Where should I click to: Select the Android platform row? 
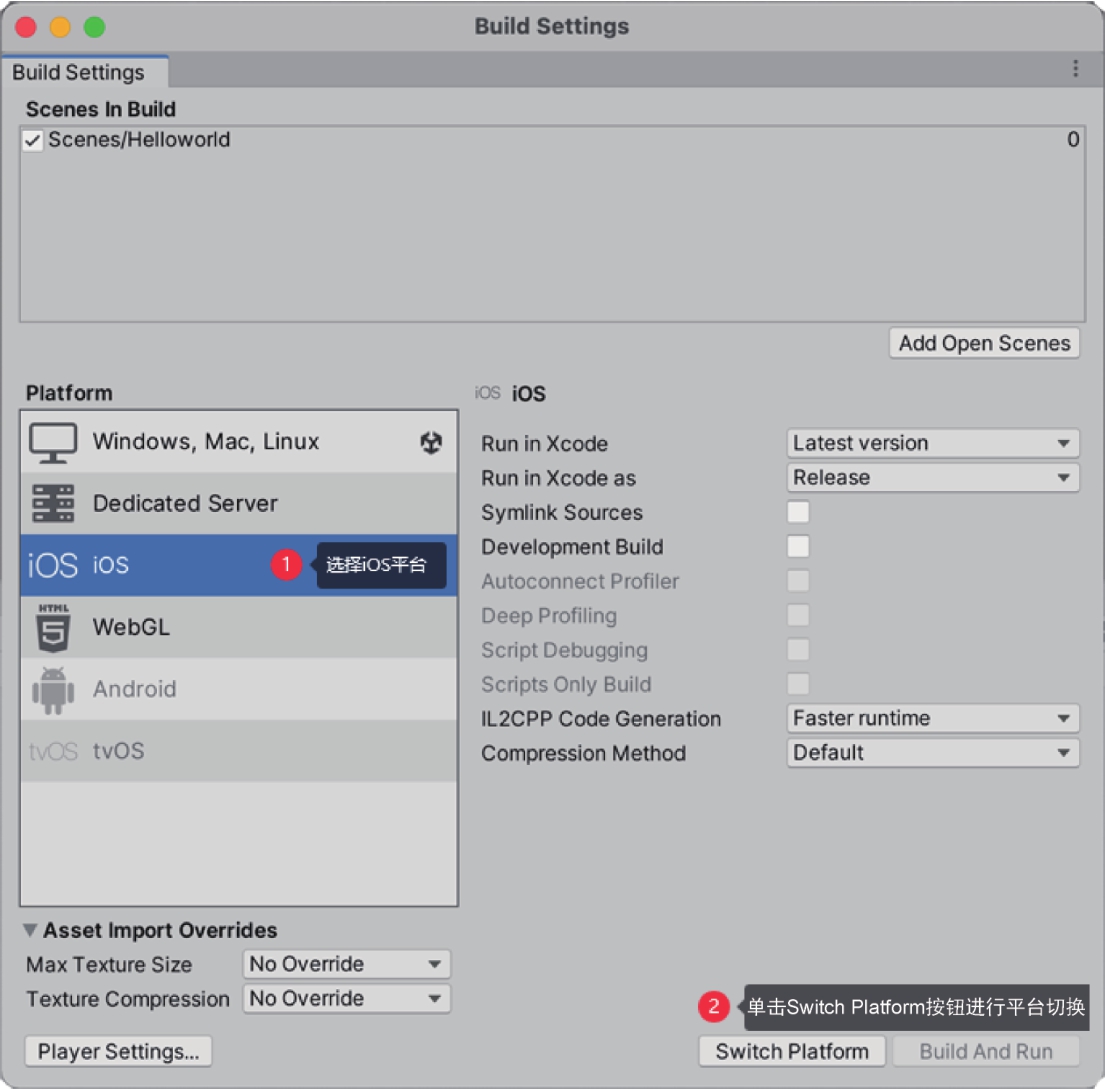tap(239, 689)
